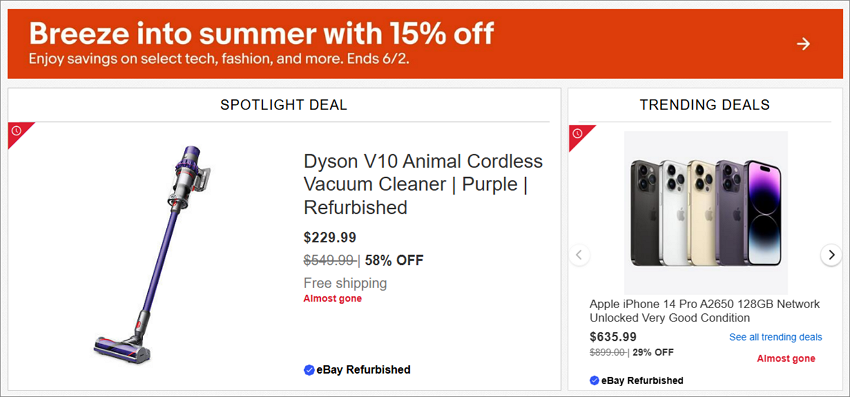Click blue checkmark badge beside Dyson eBay Refurbished
The height and width of the screenshot is (397, 850).
tap(309, 370)
